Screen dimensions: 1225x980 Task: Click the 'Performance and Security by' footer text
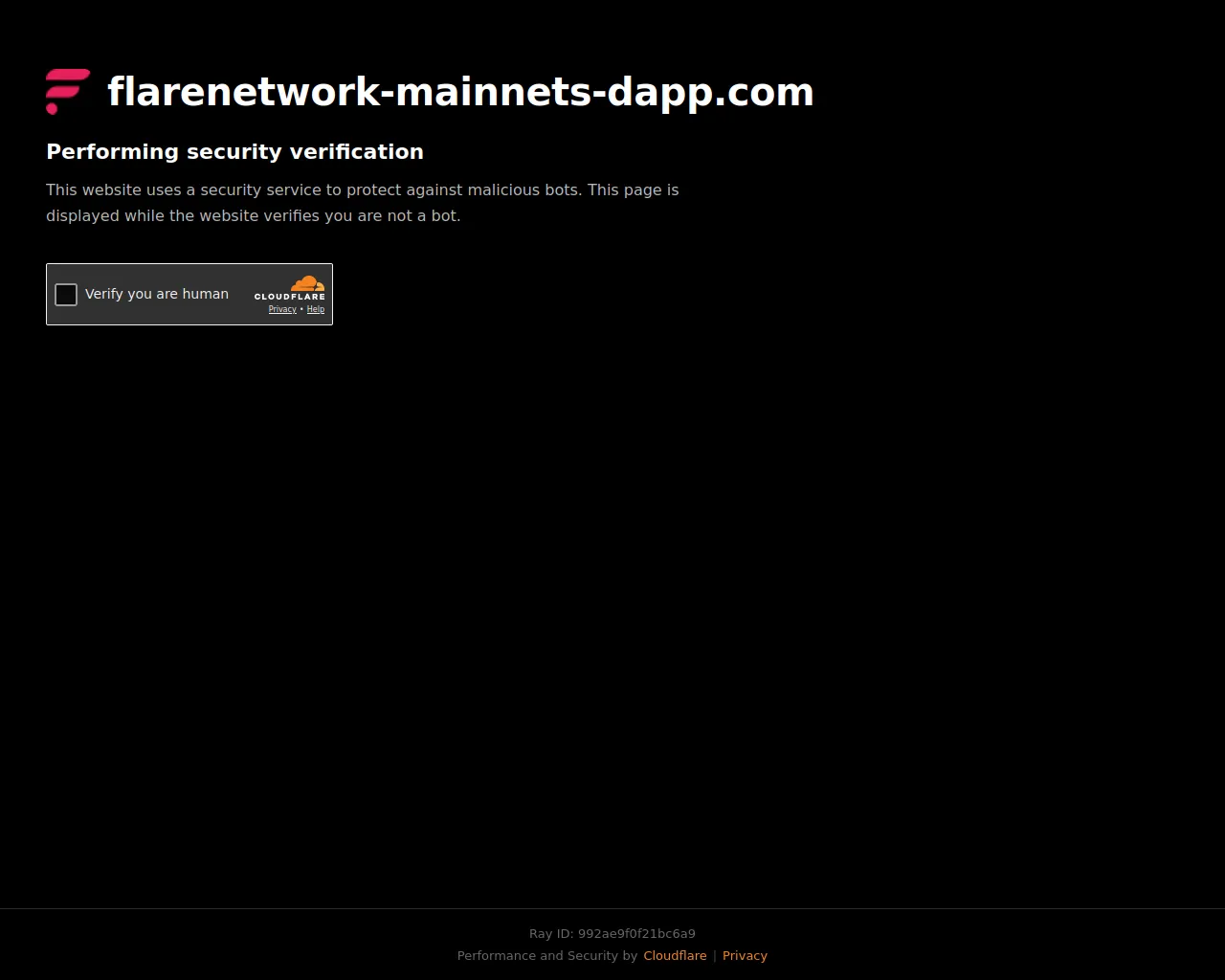547,955
